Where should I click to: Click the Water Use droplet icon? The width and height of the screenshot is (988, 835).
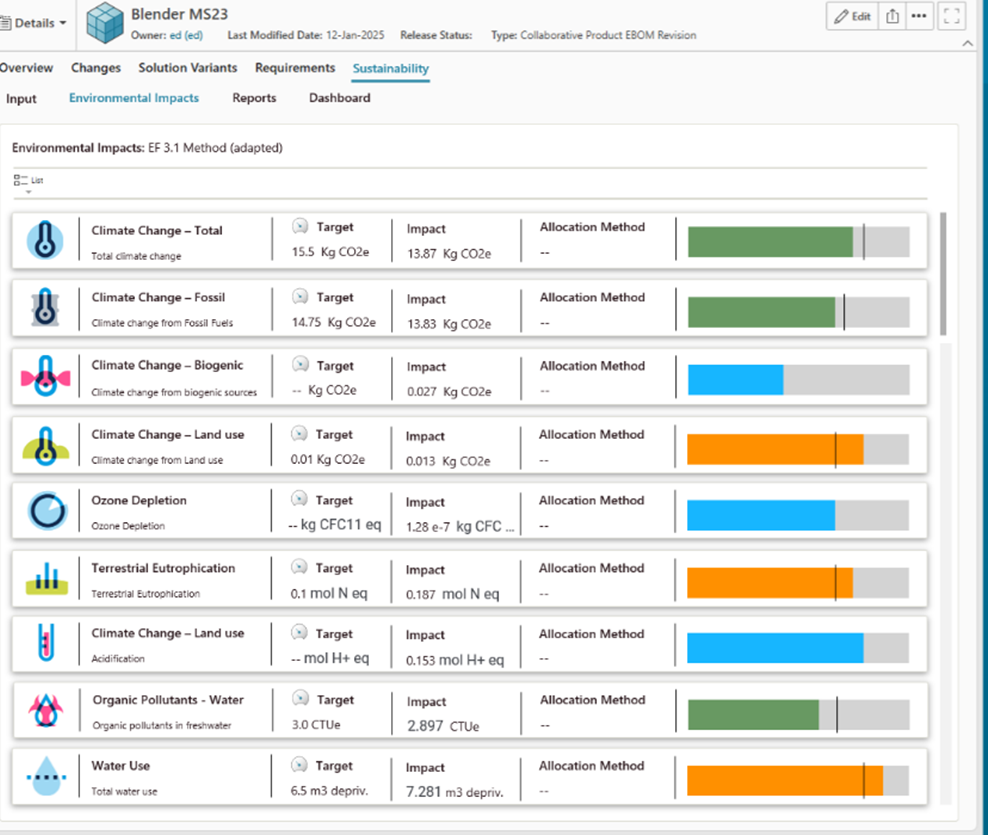click(x=44, y=776)
